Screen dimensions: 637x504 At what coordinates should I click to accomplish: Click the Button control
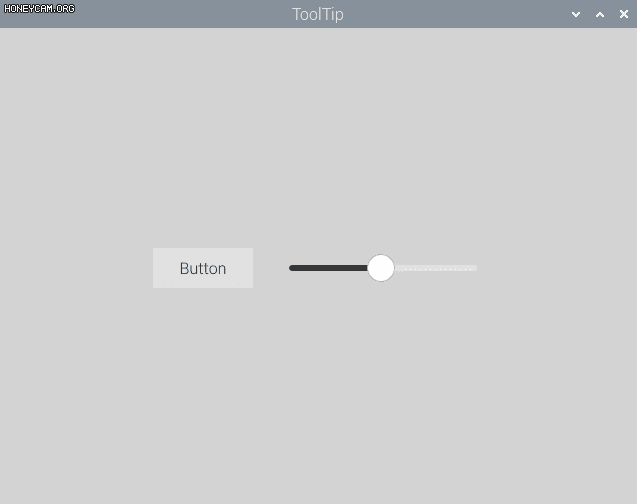(203, 268)
